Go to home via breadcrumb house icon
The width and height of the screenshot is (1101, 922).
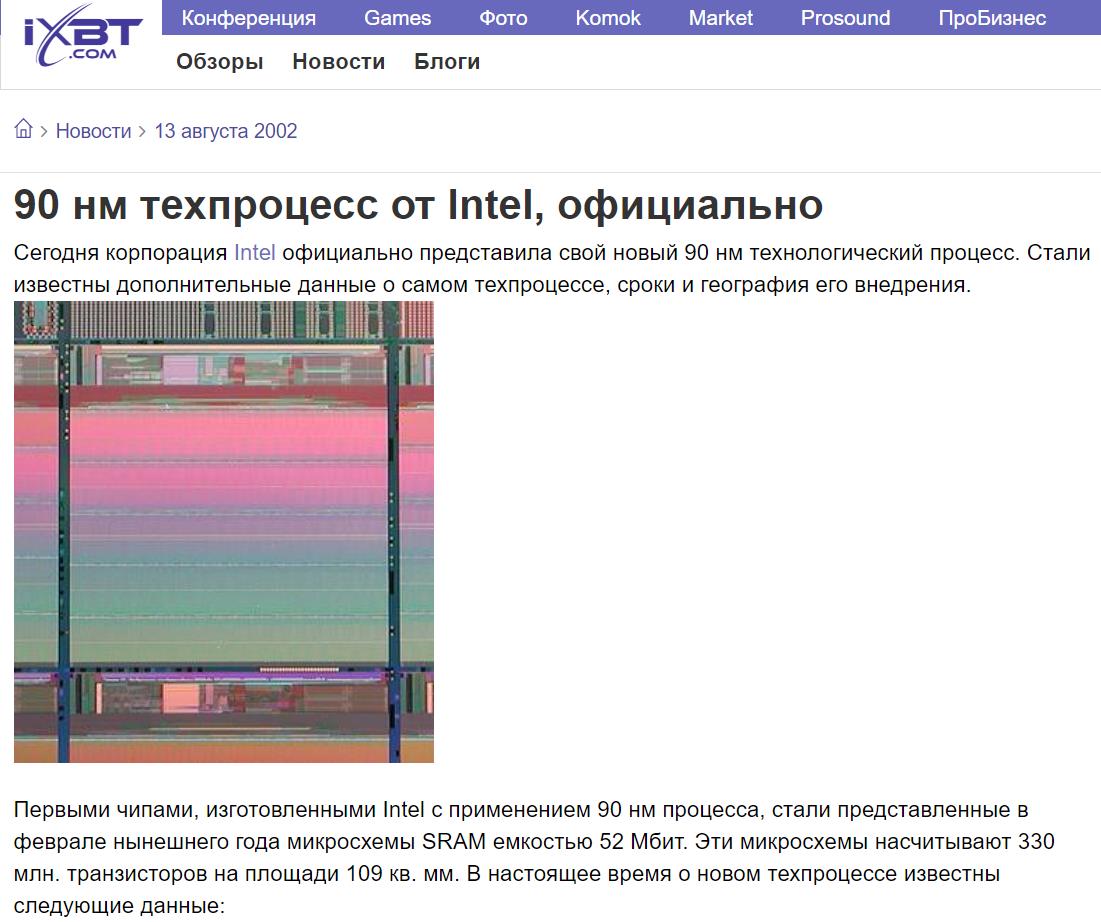coord(23,129)
